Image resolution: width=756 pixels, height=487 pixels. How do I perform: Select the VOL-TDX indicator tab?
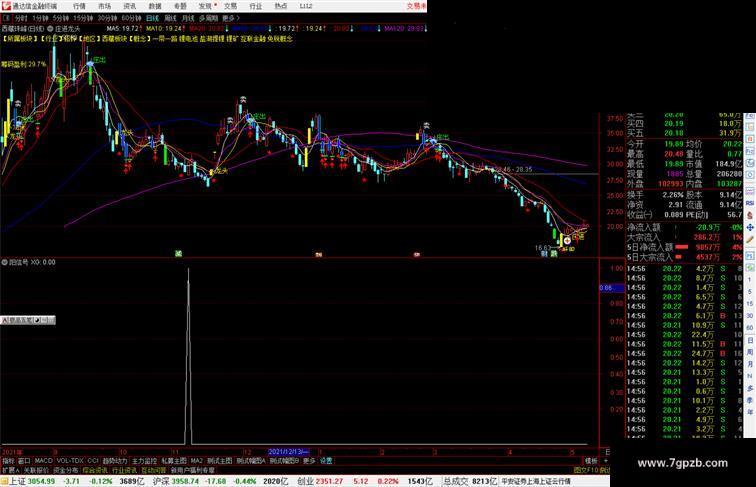[70, 461]
